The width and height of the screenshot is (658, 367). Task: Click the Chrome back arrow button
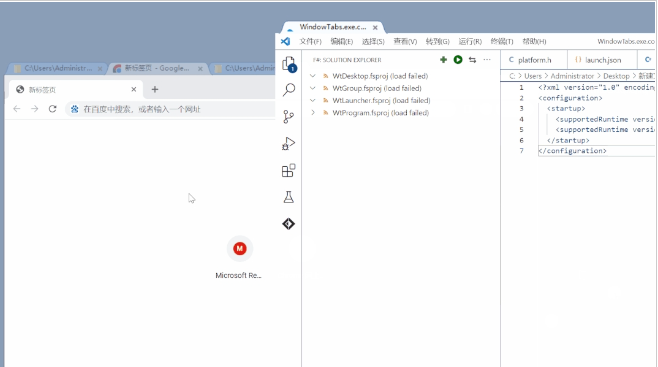tap(17, 109)
